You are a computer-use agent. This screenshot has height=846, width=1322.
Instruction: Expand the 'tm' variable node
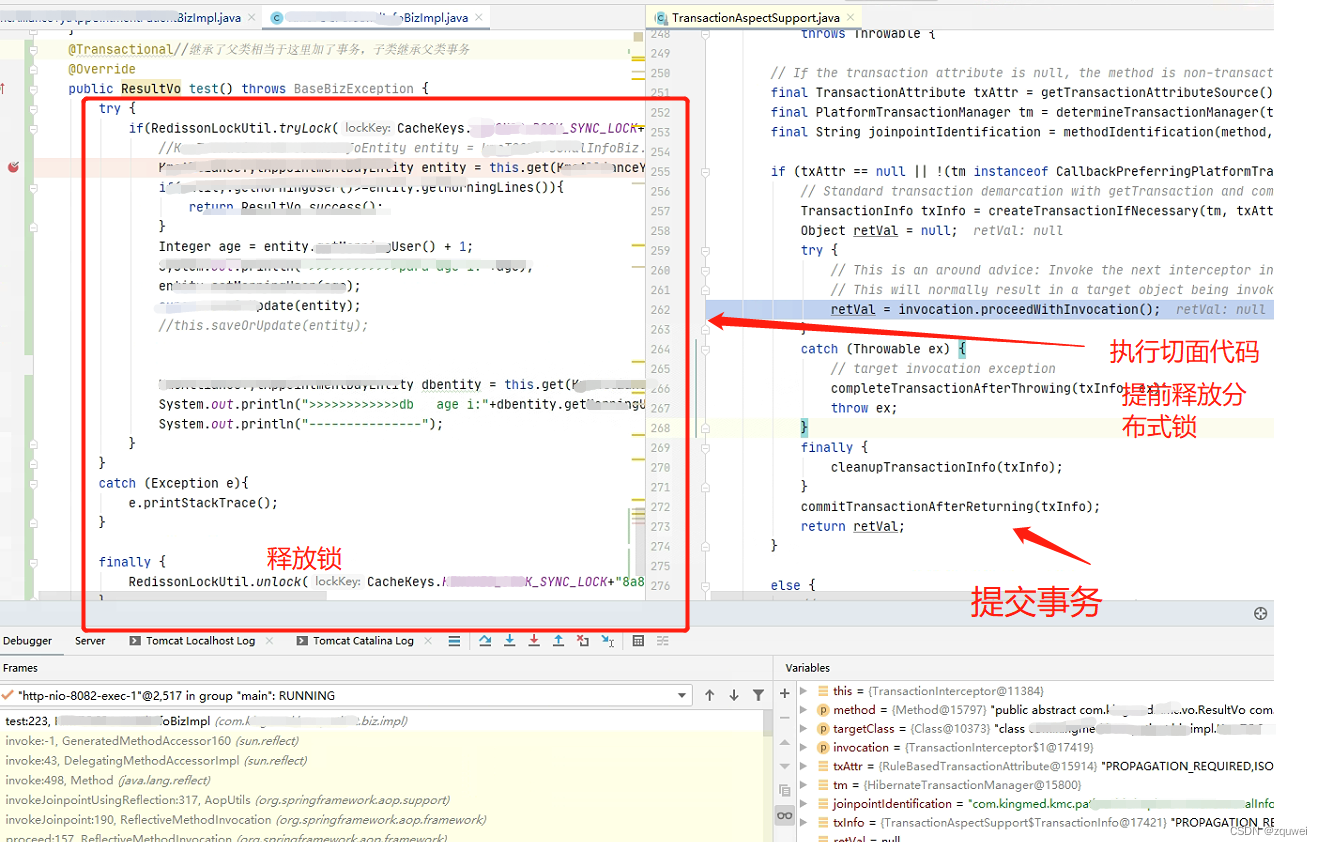point(804,785)
